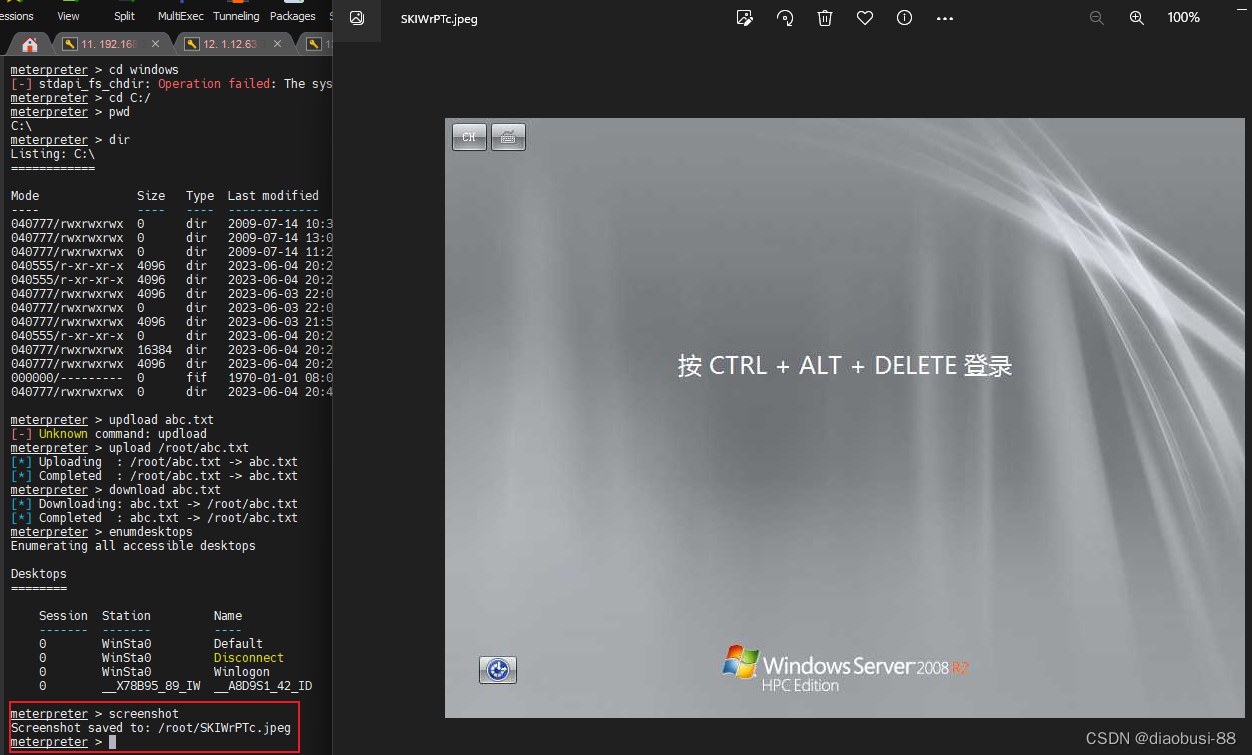Image resolution: width=1252 pixels, height=755 pixels.
Task: Click the Windows Server 2008 R2 logo
Action: point(845,668)
